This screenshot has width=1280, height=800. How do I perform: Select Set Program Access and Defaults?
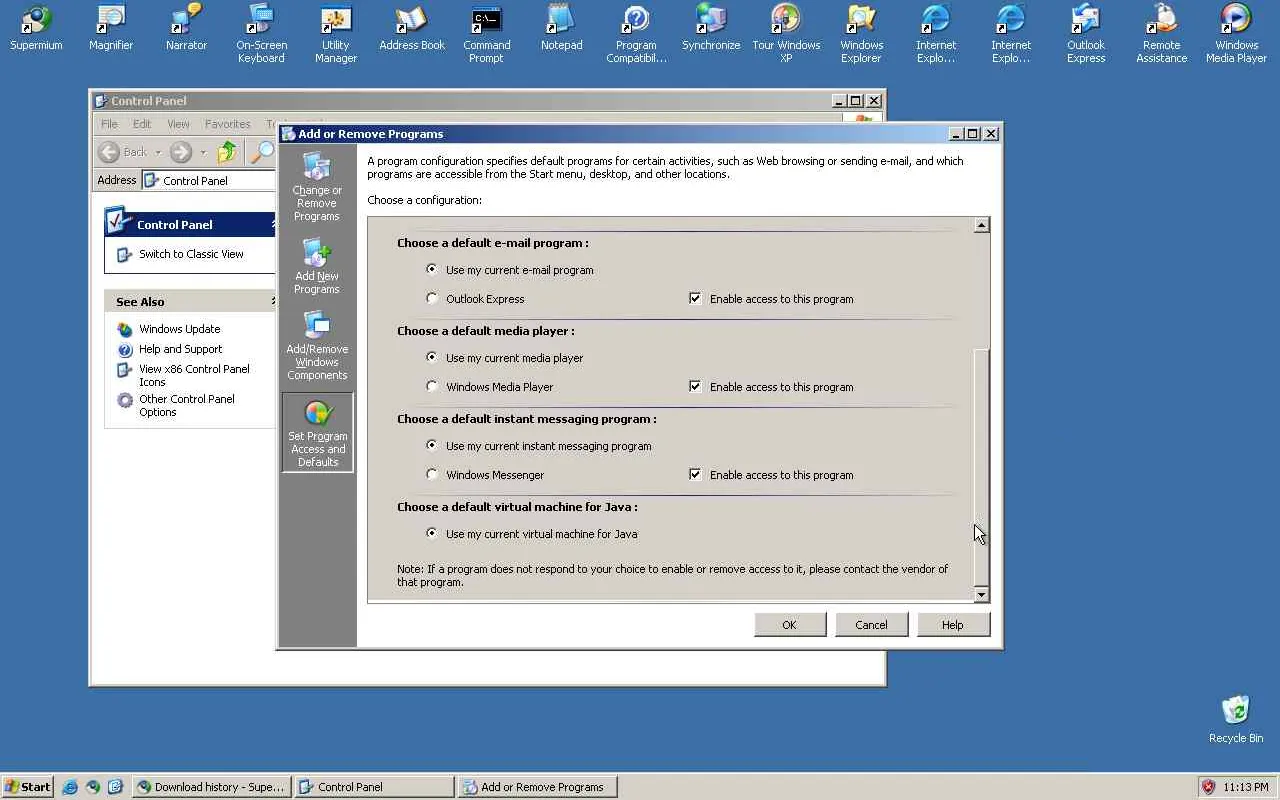317,433
